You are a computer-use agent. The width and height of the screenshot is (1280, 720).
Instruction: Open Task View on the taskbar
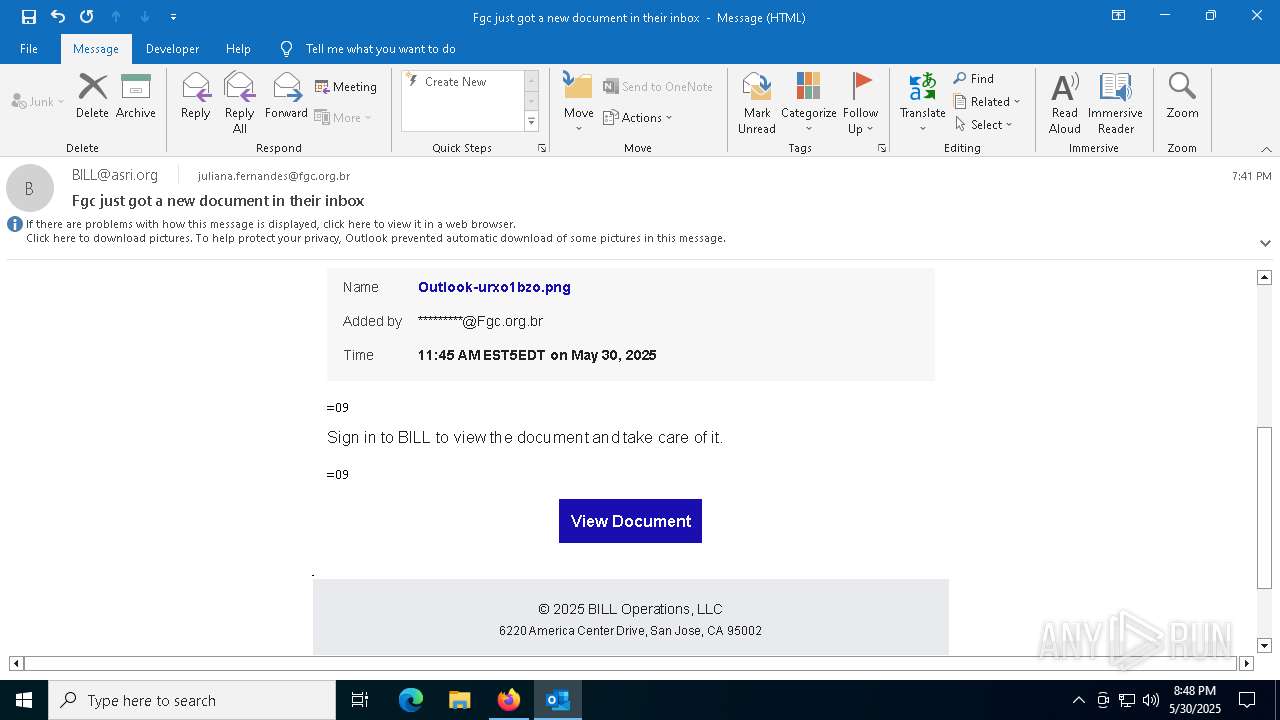click(360, 700)
